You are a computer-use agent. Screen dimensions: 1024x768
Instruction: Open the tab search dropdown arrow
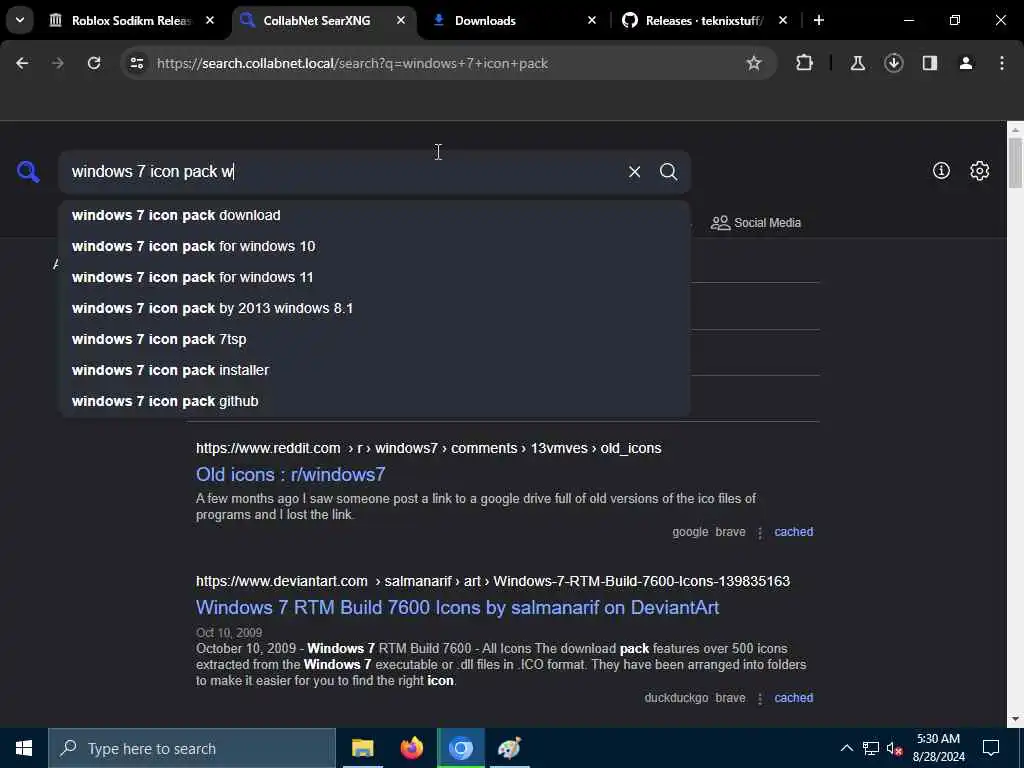tap(20, 20)
